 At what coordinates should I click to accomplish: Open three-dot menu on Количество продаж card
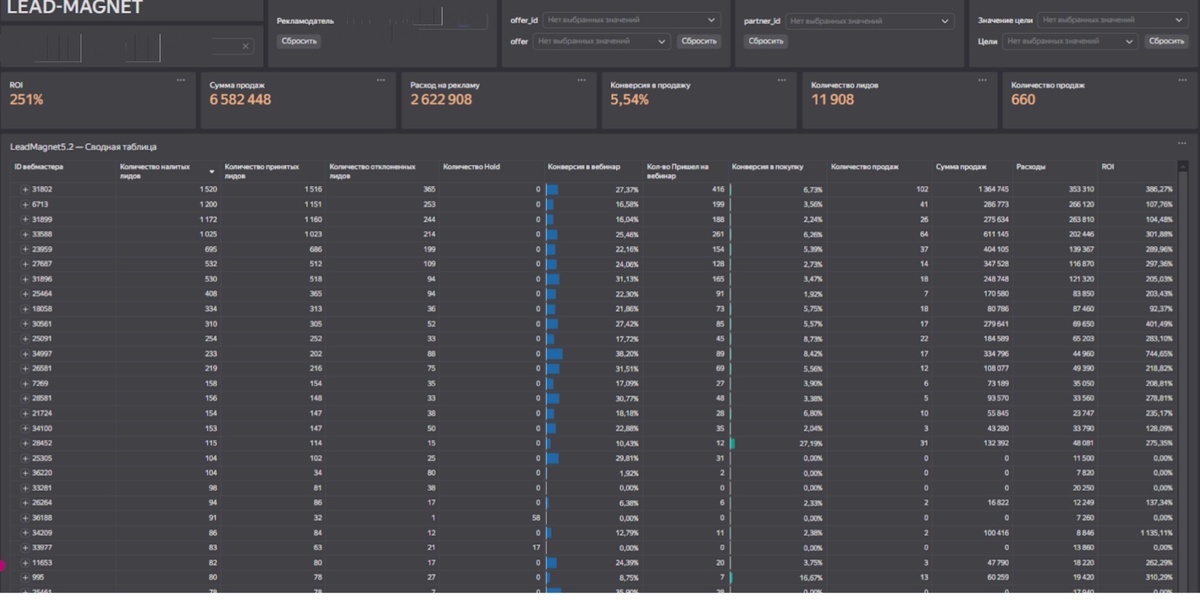(x=1181, y=79)
